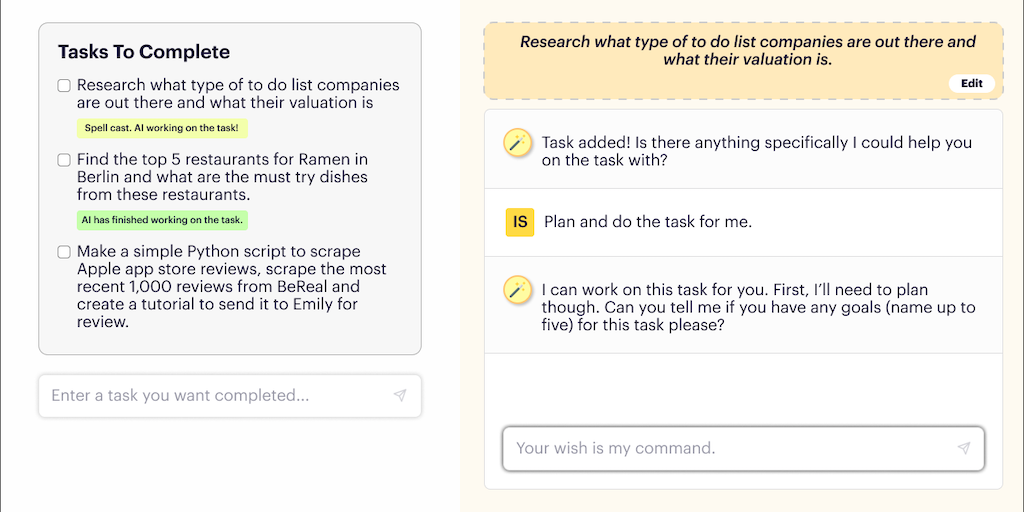Open the to do list companies research task
The image size is (1024, 512).
[237, 94]
